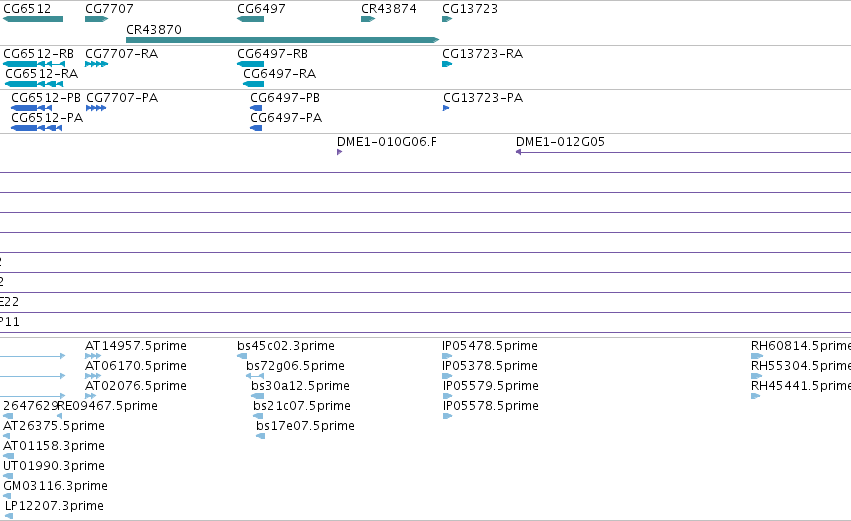Click the RH60814.5prime EST label
The height and width of the screenshot is (521, 851).
point(801,346)
